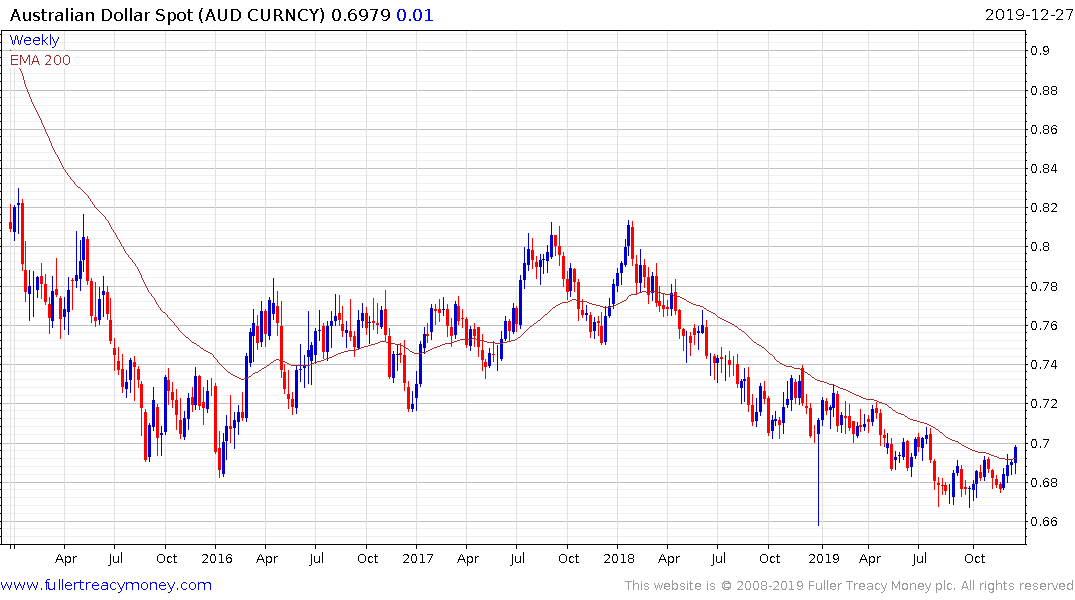Click the copyright notice text

coord(849,586)
